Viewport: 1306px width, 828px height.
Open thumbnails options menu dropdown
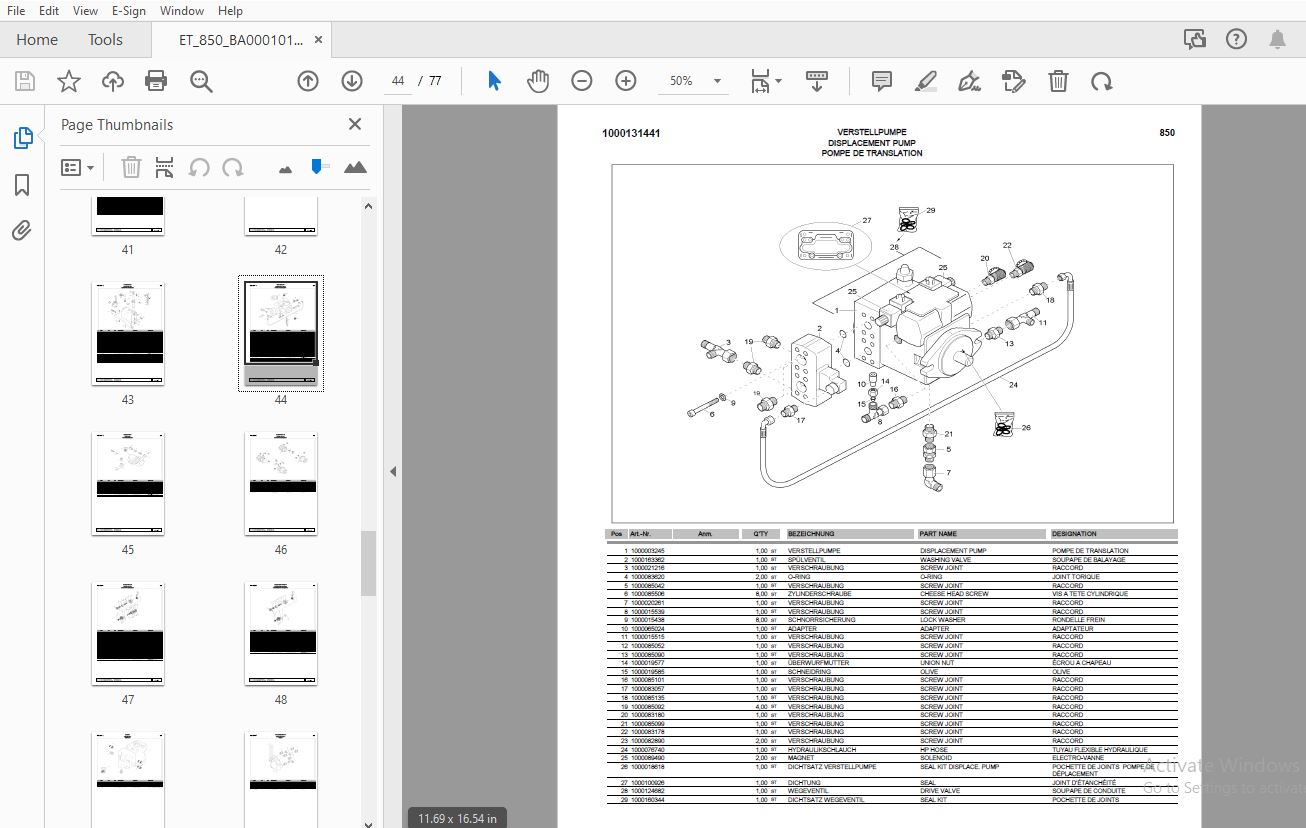pos(77,167)
